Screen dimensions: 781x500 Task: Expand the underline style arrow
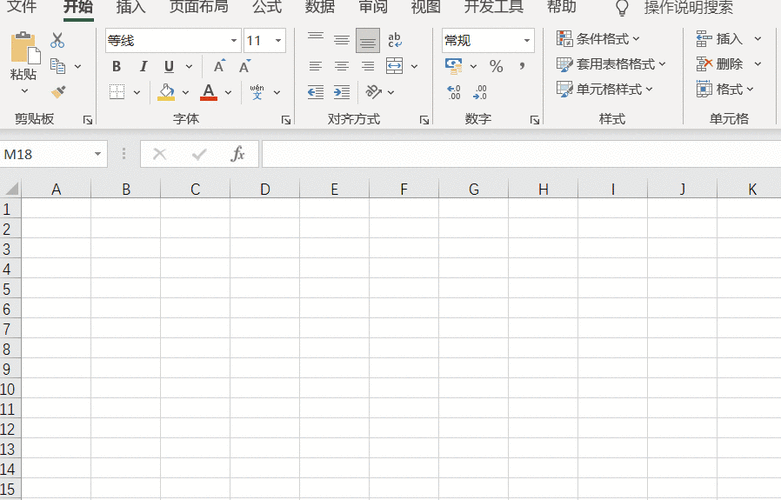coord(189,66)
